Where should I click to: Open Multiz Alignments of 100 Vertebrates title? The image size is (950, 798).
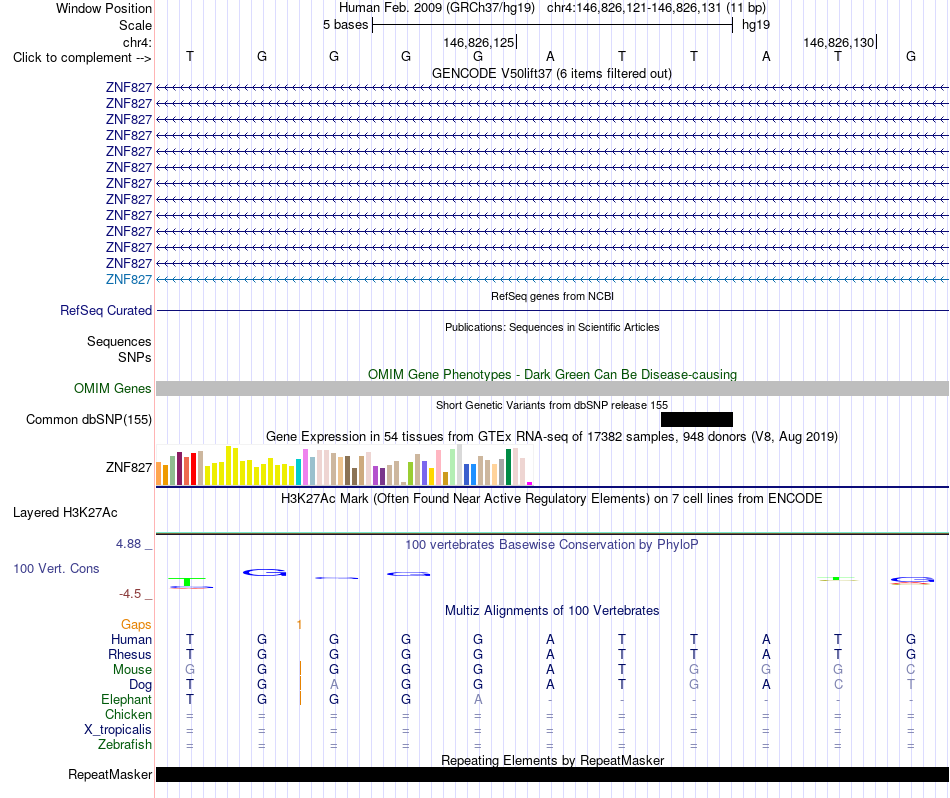click(552, 611)
